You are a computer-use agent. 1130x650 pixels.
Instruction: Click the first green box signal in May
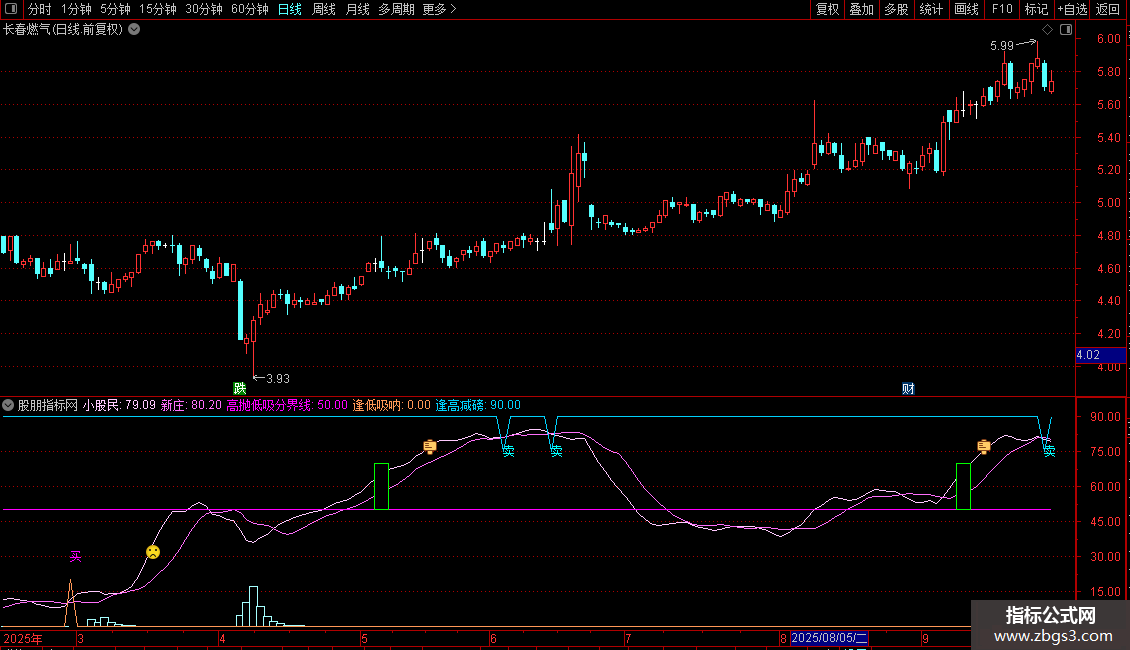pos(381,486)
